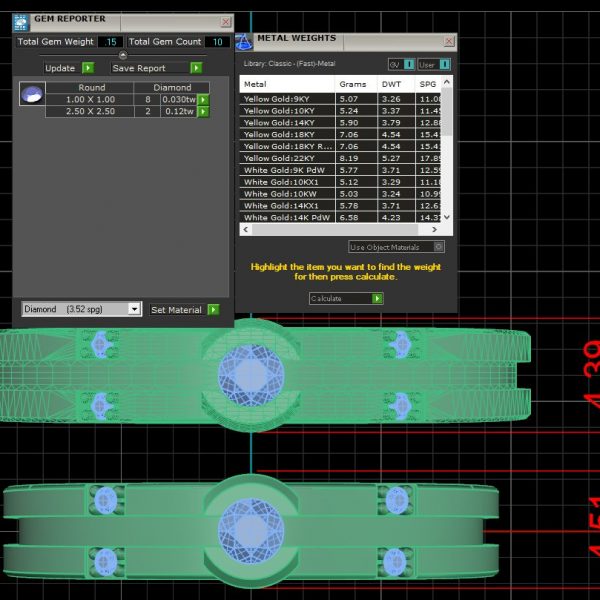Click the 2.50 X 2.50 gem size cell

pyautogui.click(x=90, y=112)
